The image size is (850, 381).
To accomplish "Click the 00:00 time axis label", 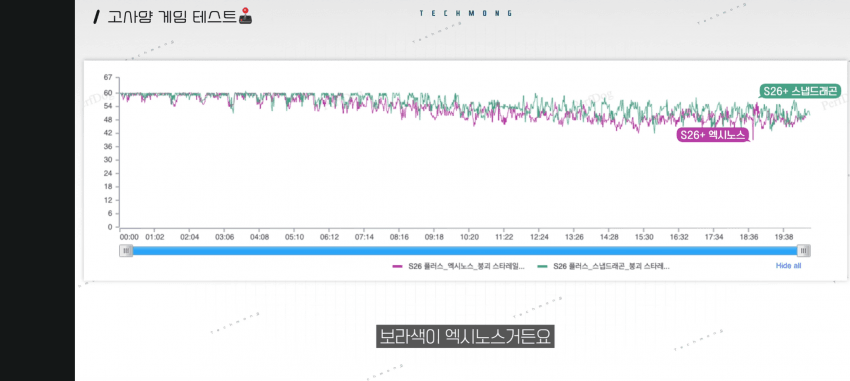I will point(129,237).
